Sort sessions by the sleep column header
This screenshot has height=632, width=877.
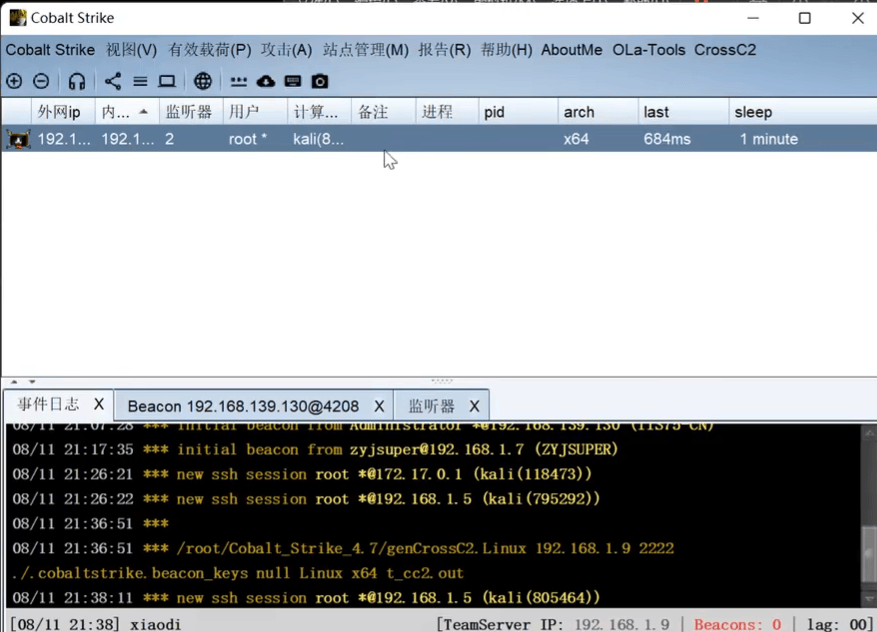click(803, 112)
